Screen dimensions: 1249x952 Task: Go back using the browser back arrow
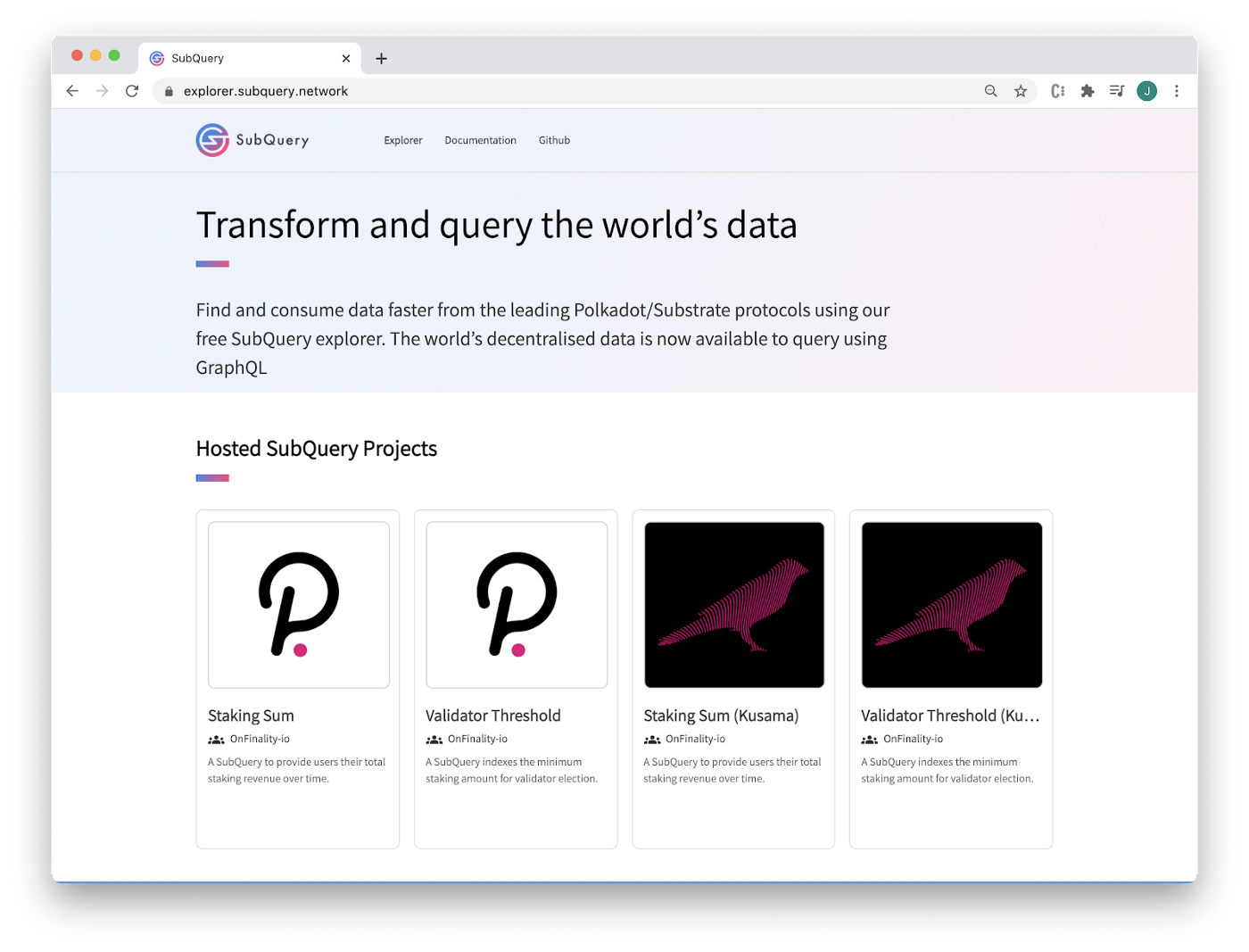(72, 91)
